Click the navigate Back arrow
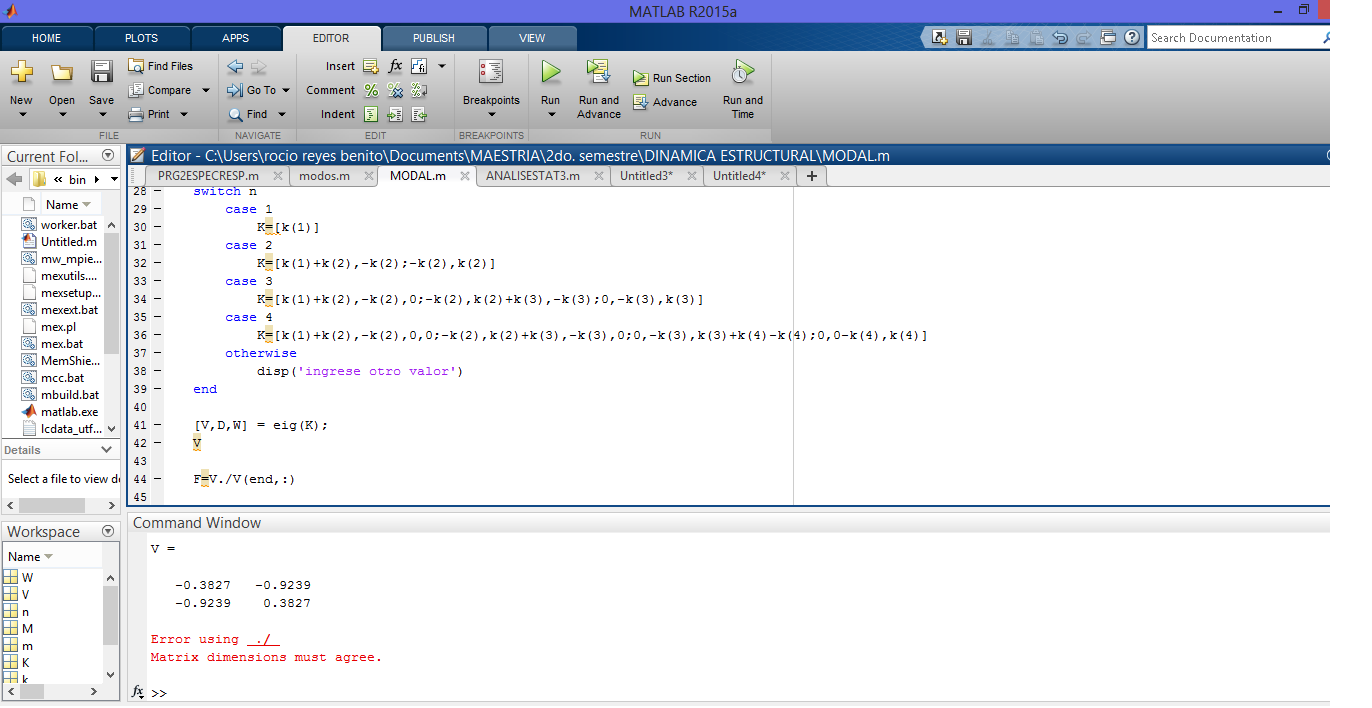 coord(235,66)
